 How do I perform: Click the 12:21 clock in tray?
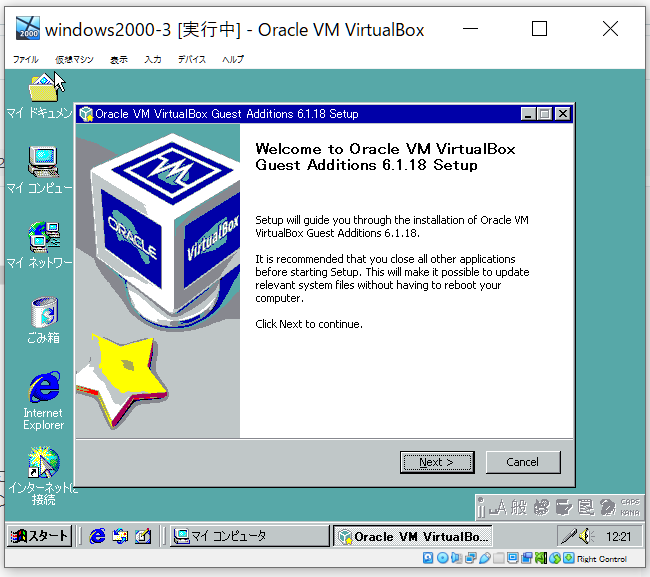pos(618,537)
